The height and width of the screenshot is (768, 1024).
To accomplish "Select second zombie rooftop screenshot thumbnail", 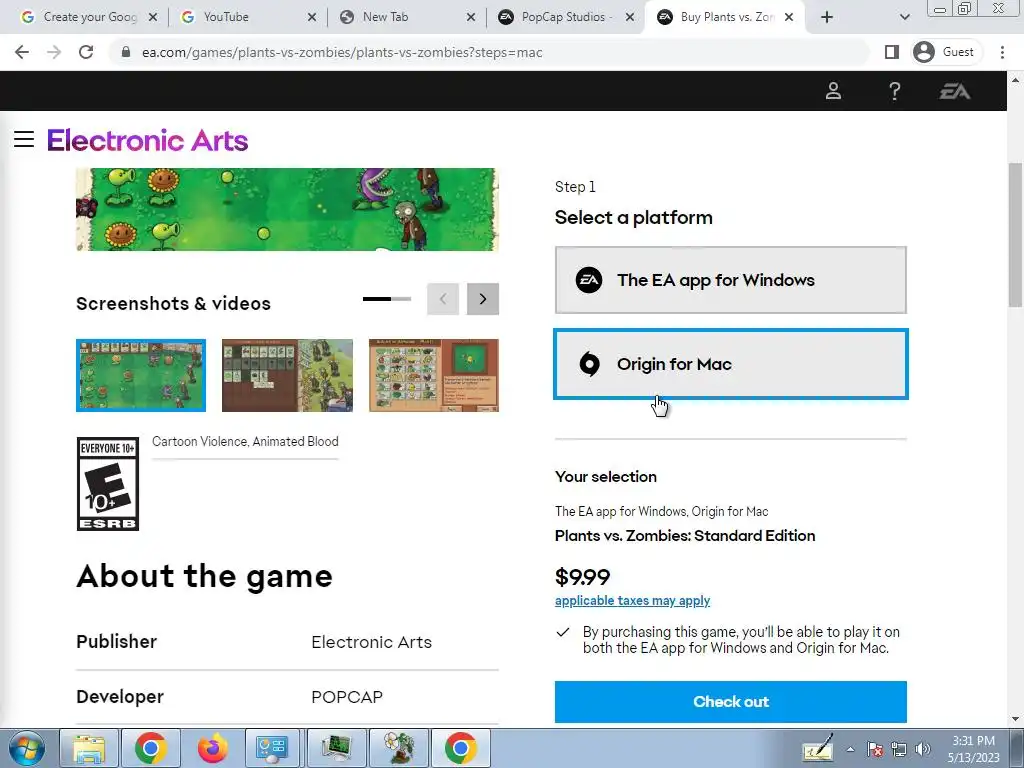I will [287, 376].
